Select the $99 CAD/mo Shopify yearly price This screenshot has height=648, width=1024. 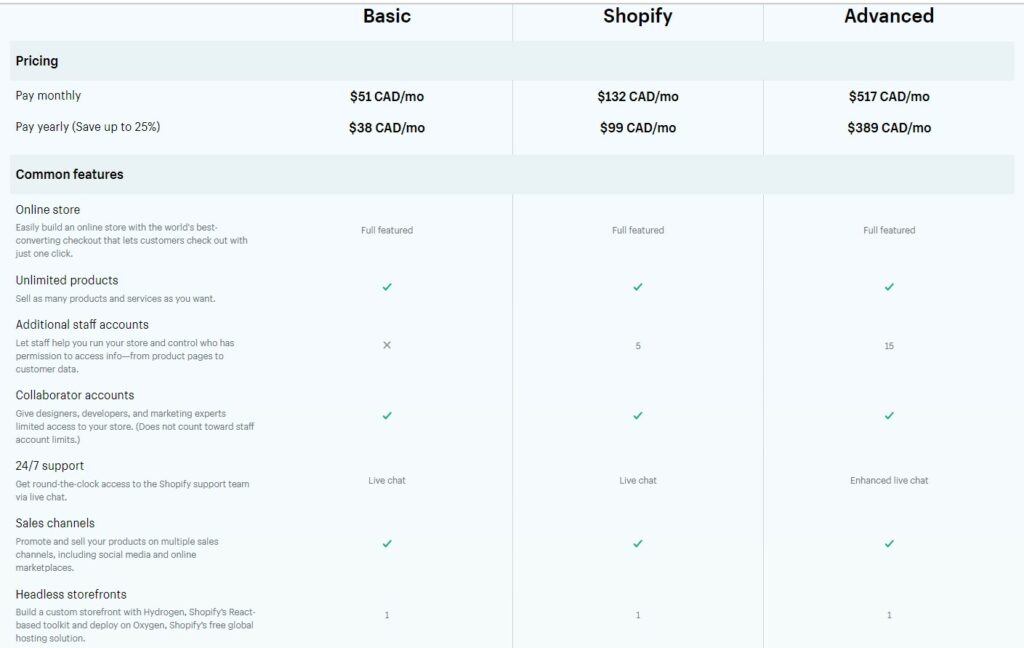point(637,128)
